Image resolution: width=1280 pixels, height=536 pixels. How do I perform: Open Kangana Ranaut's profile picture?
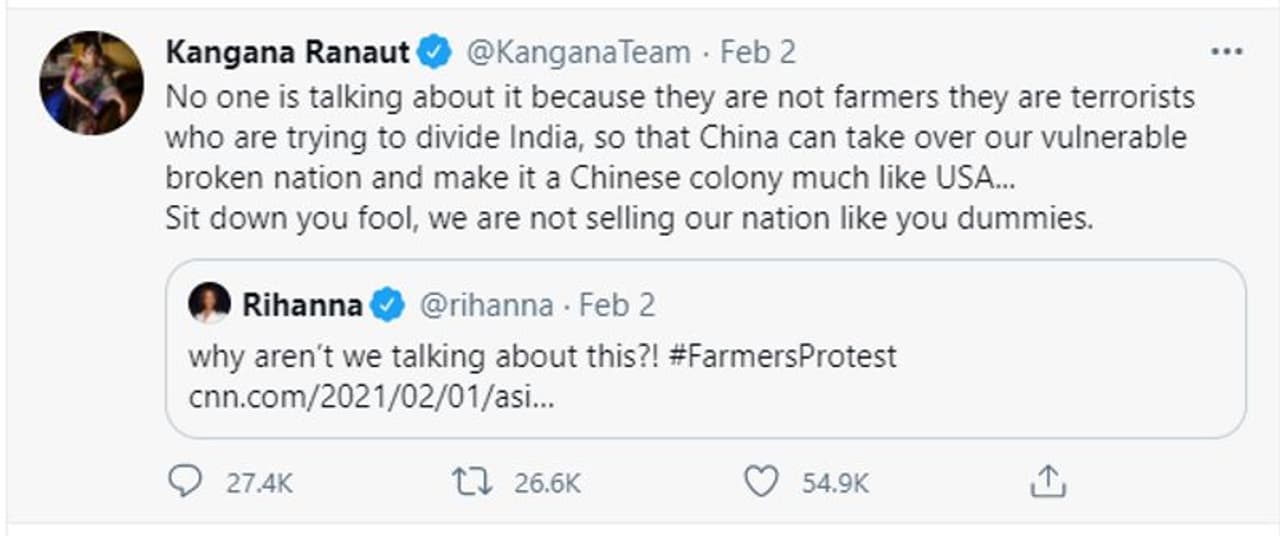[x=91, y=83]
